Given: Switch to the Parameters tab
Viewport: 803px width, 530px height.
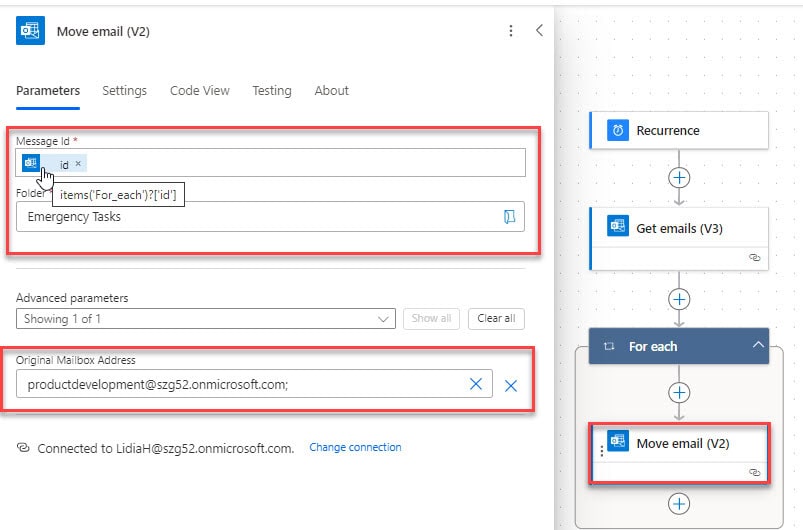Looking at the screenshot, I should point(48,91).
